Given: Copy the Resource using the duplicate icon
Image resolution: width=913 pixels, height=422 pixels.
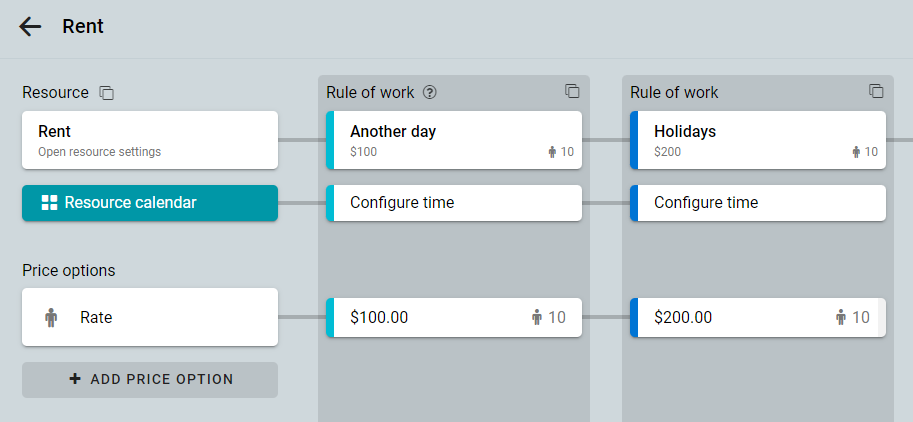Looking at the screenshot, I should pyautogui.click(x=107, y=93).
